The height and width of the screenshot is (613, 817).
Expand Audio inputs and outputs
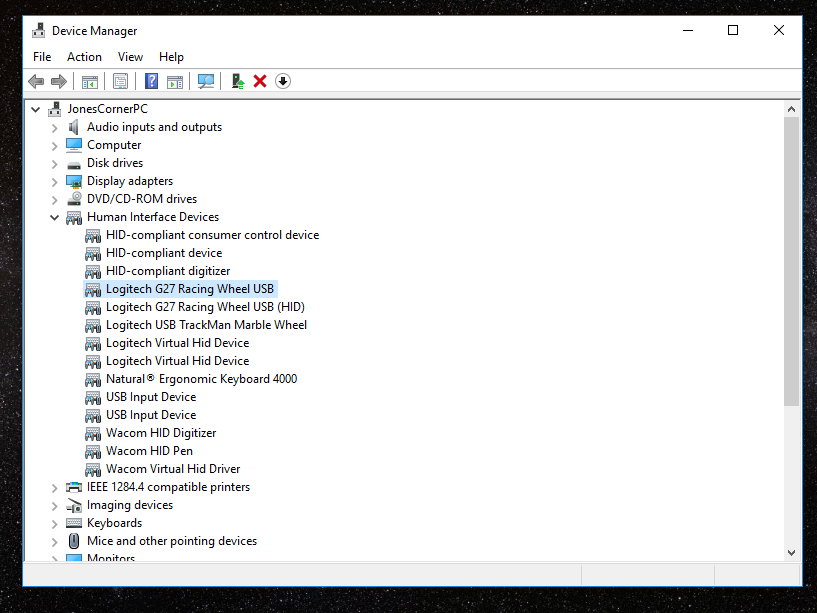[x=54, y=128]
